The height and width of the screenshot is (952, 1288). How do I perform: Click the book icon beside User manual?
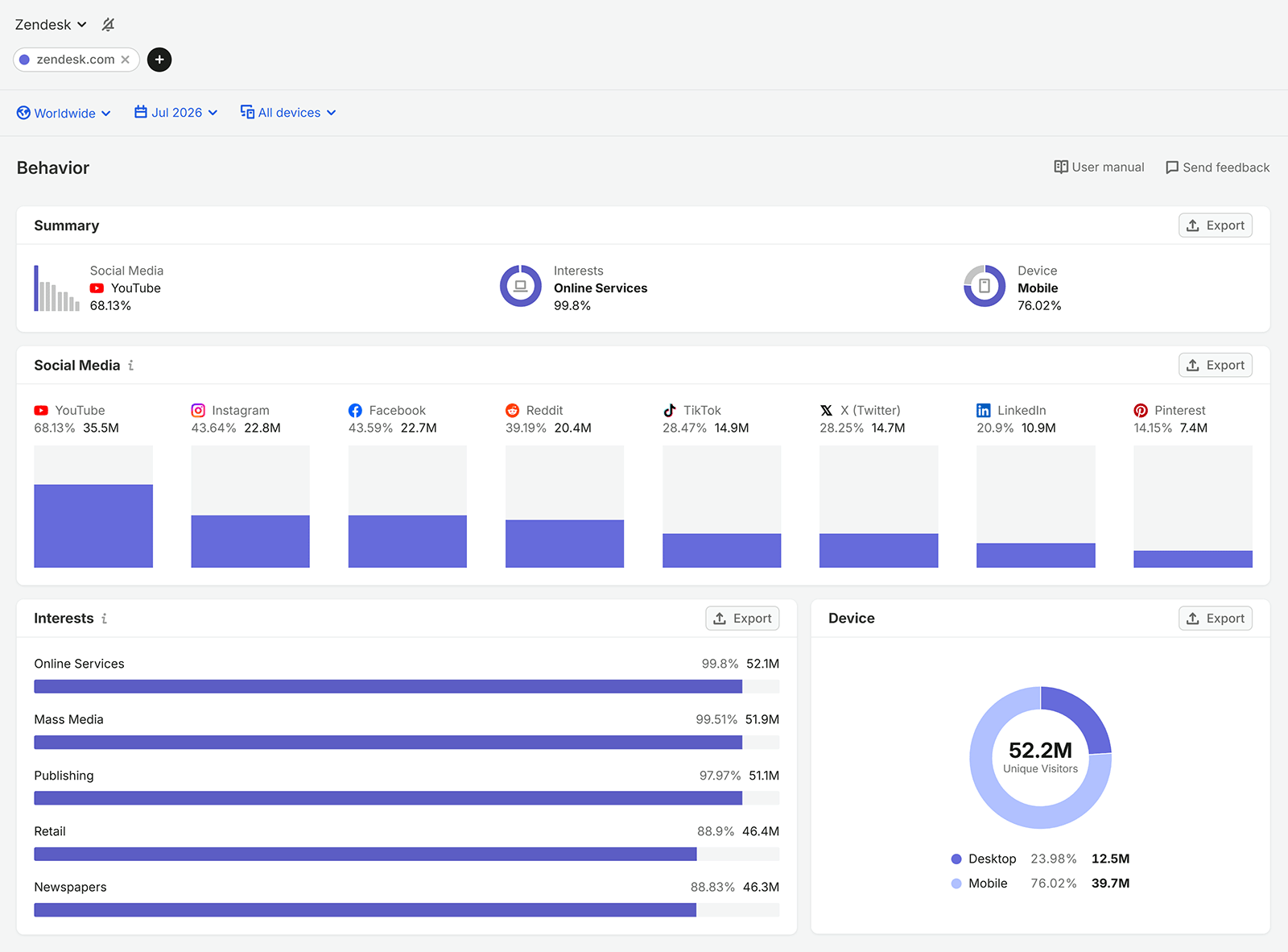[x=1061, y=167]
